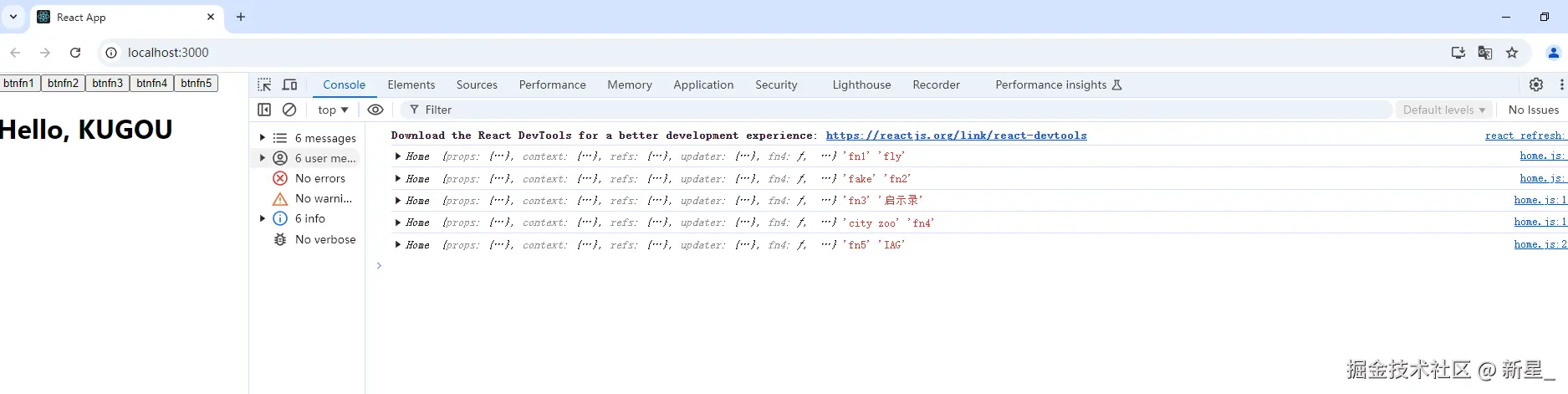Click the inspect element selector icon

[x=264, y=84]
